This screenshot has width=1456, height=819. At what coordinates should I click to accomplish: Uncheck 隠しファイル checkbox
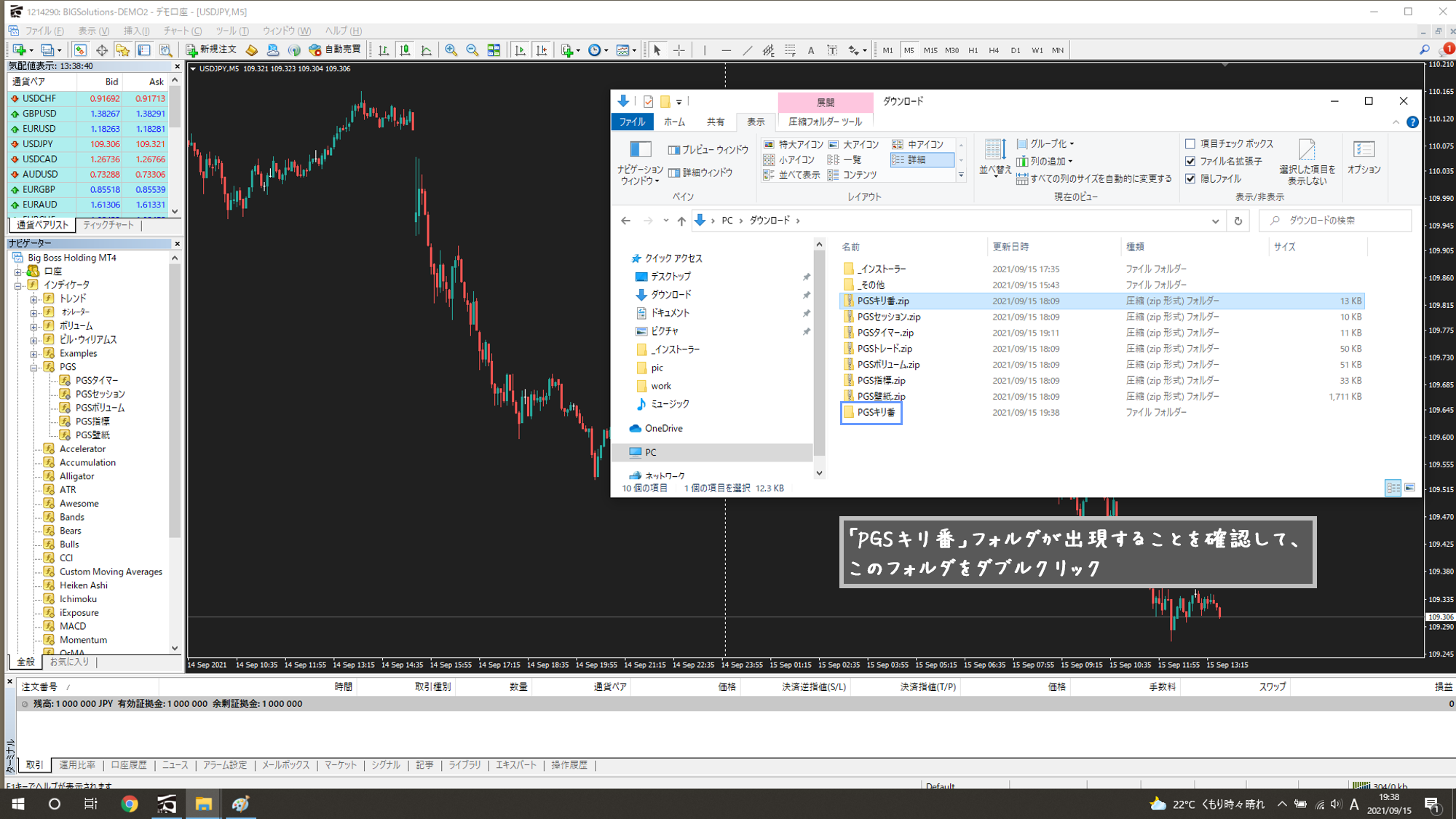(x=1190, y=178)
